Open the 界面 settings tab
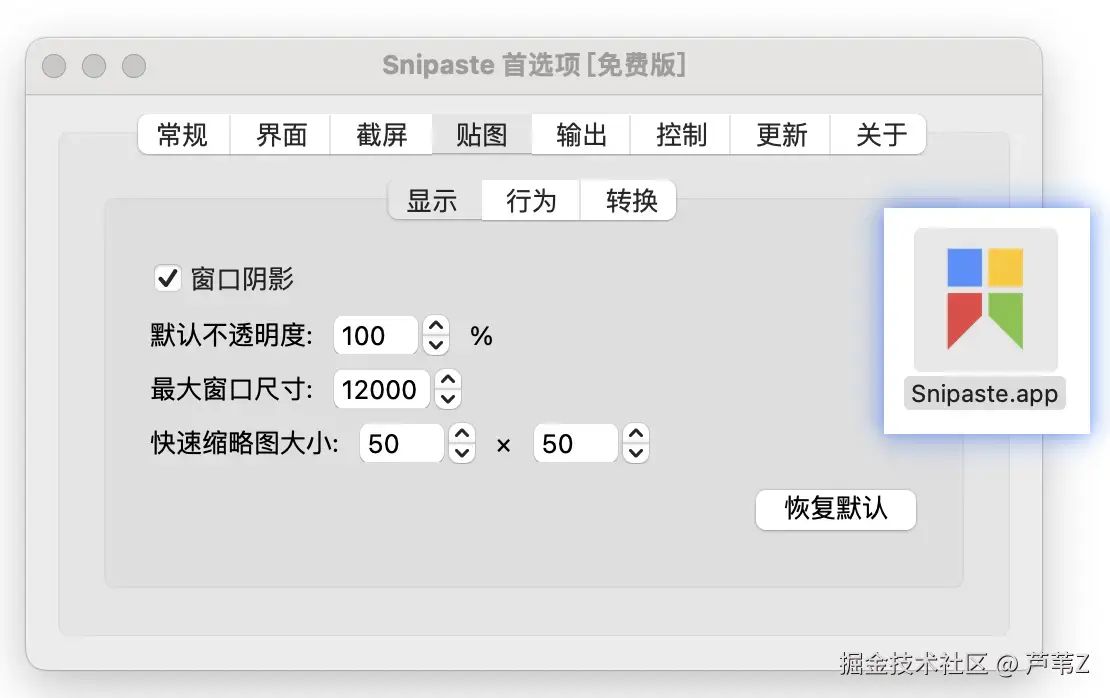Image resolution: width=1110 pixels, height=698 pixels. point(281,135)
